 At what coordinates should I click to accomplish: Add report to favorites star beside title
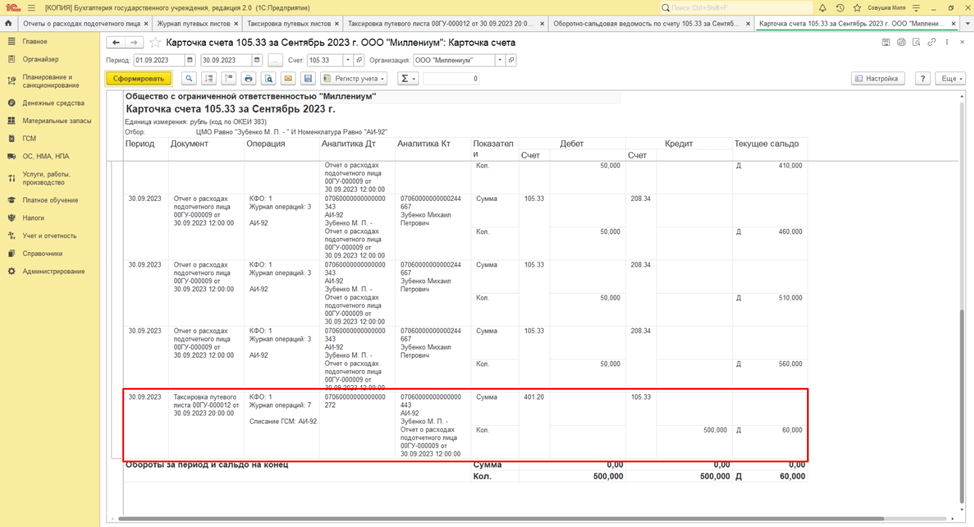tap(155, 43)
